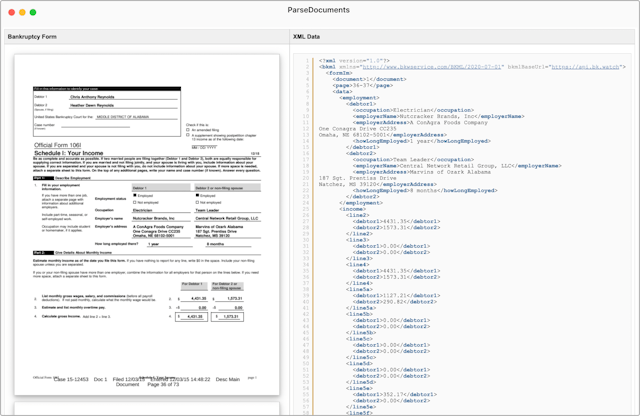Click the '<line5a>' opening tag
This screenshot has width=640, height=416.
pyautogui.click(x=360, y=289)
